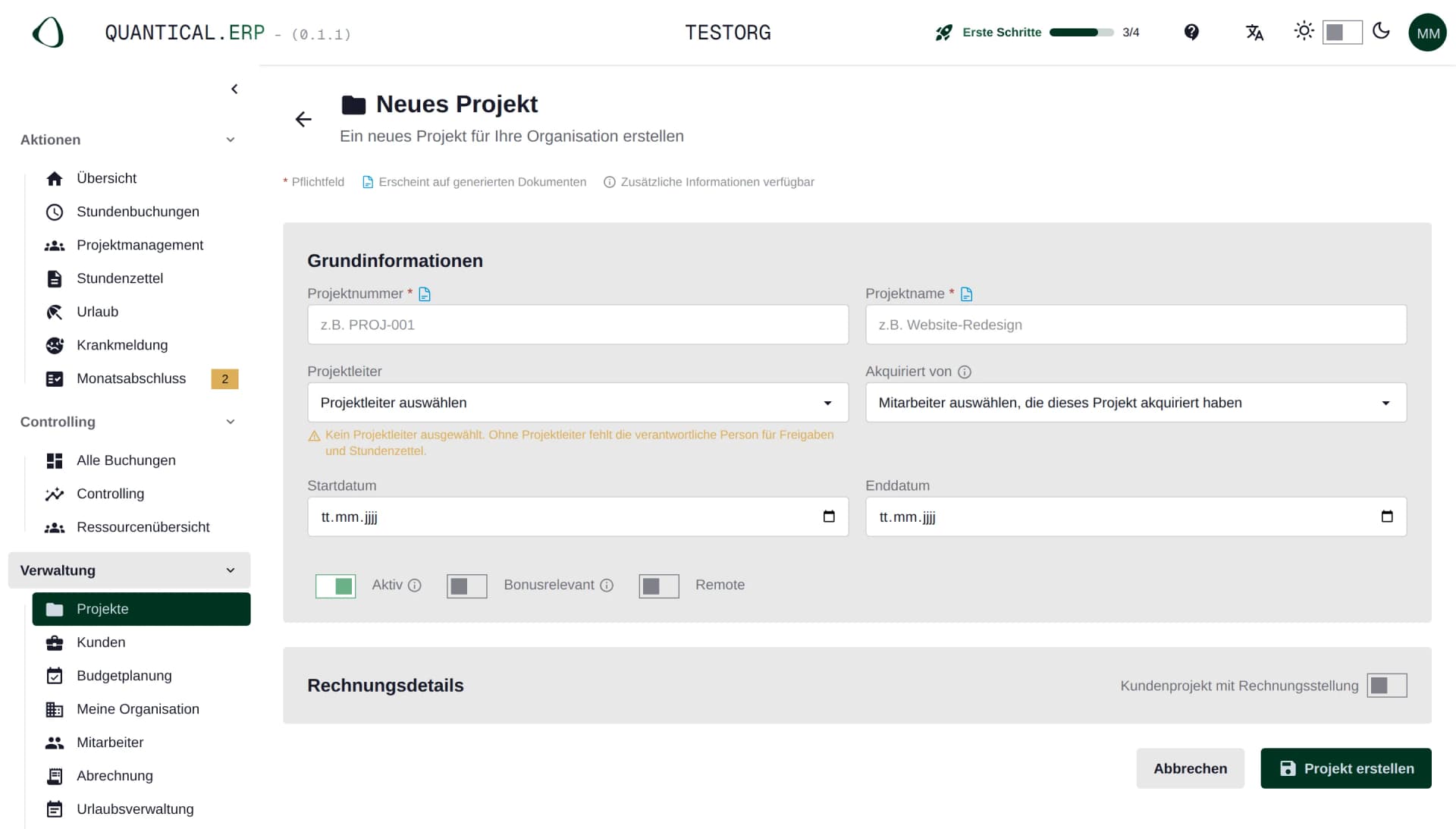Screen dimensions: 1456x829
Task: Show info icon next to Bonusrelevant
Action: [x=607, y=585]
